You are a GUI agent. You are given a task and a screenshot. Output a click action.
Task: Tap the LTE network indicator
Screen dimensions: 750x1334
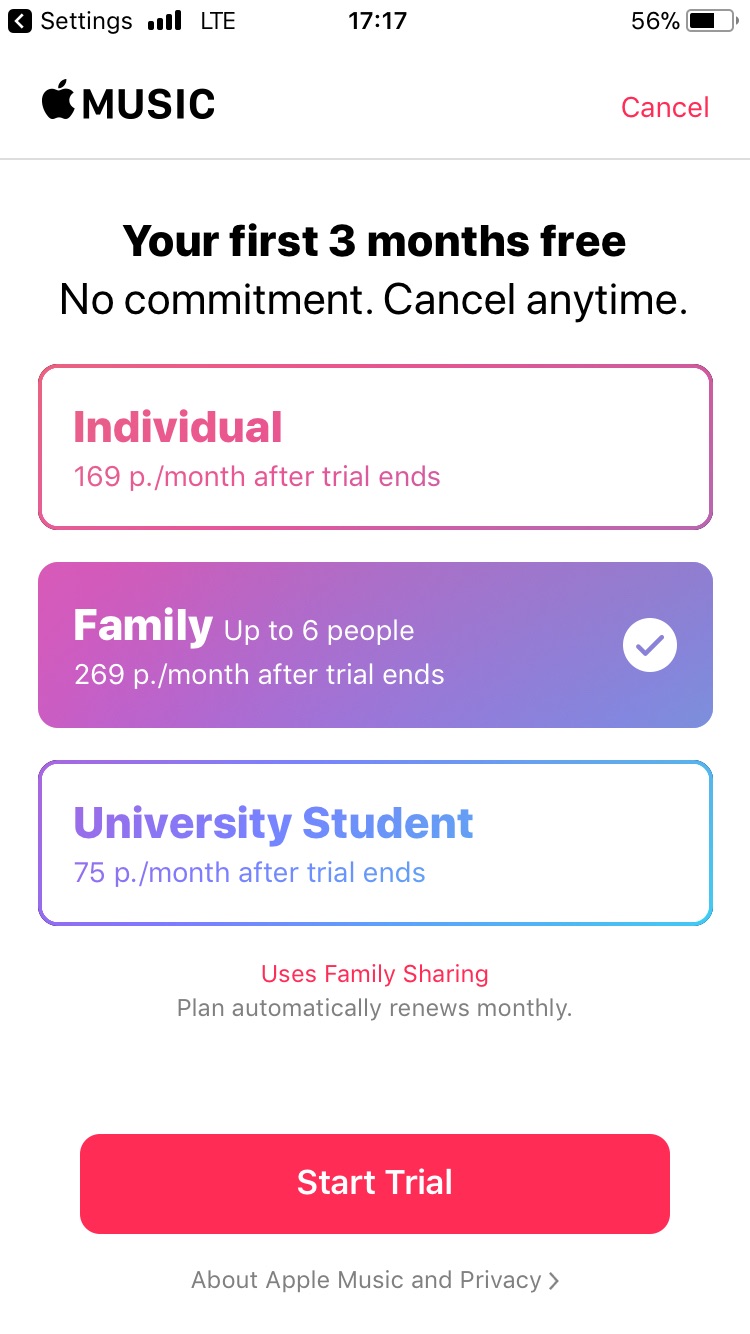[218, 21]
